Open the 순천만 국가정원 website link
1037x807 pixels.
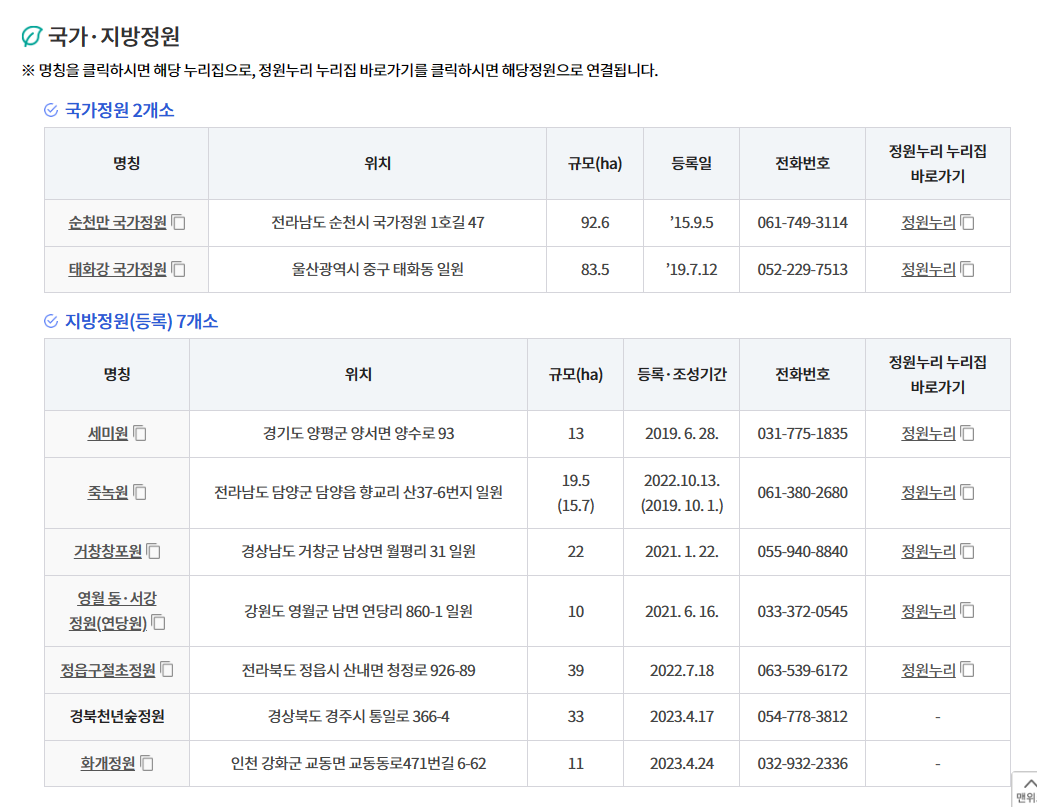(x=117, y=223)
